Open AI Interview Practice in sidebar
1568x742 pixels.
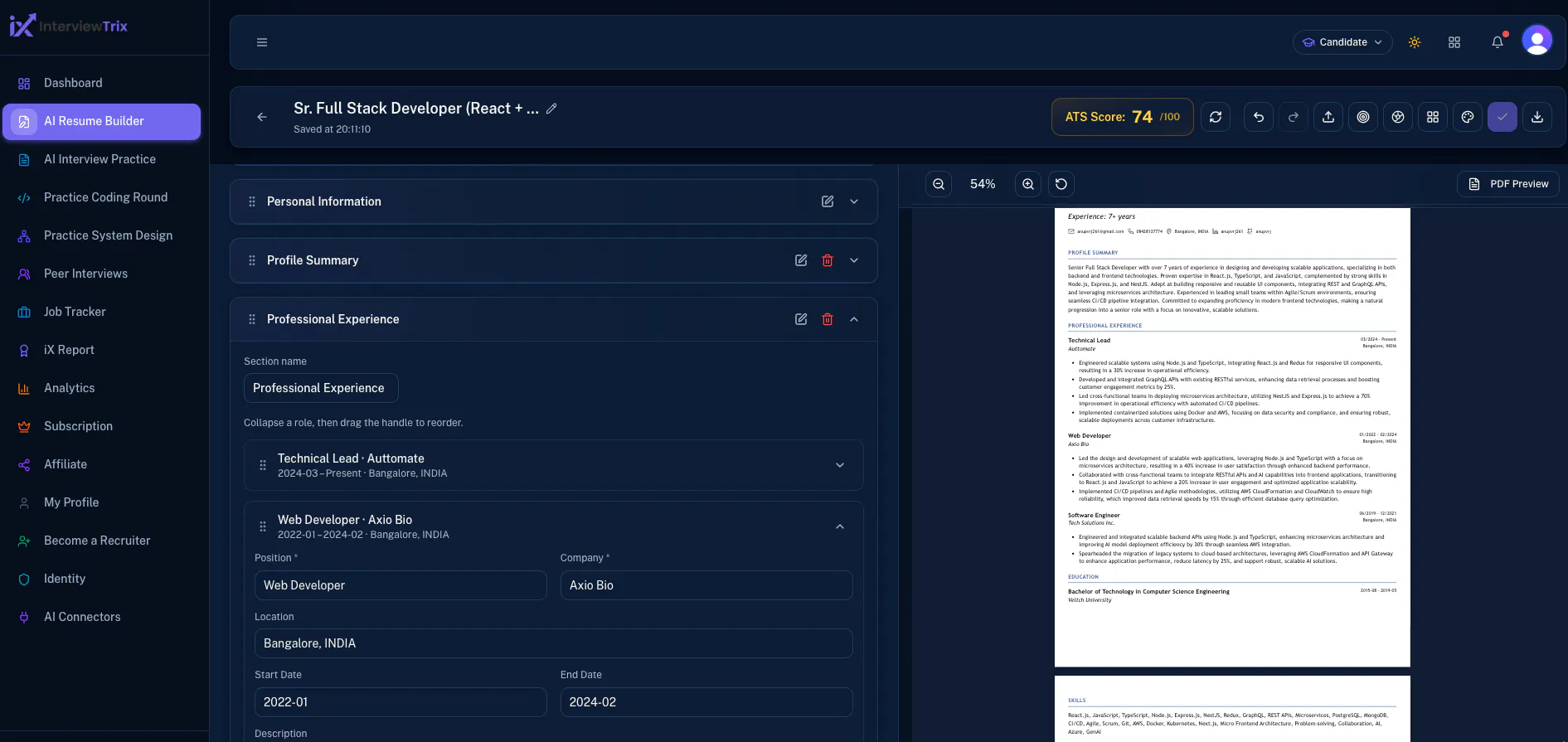click(x=101, y=159)
